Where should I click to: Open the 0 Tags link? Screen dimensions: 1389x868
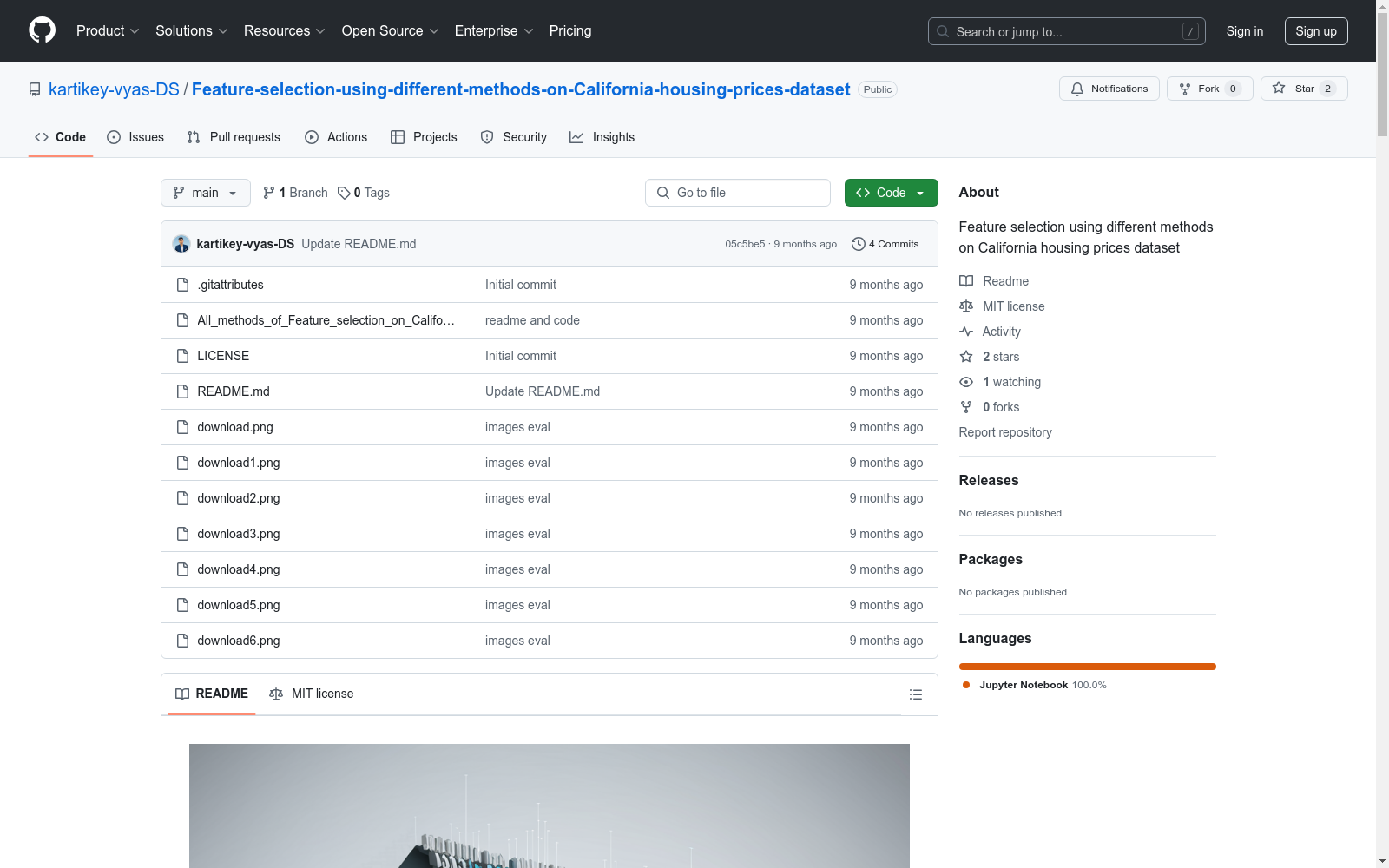coord(364,193)
